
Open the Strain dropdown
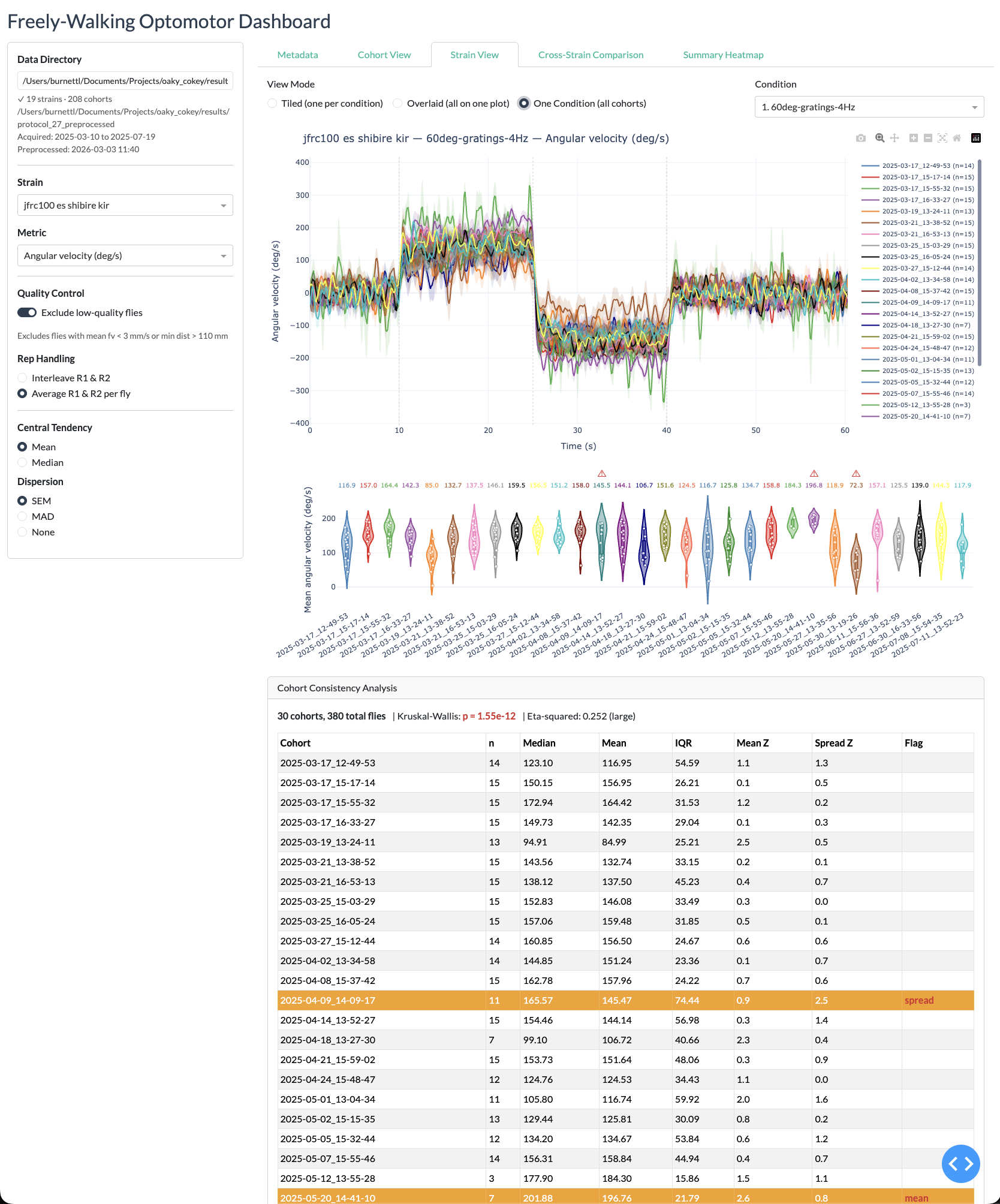pyautogui.click(x=125, y=205)
